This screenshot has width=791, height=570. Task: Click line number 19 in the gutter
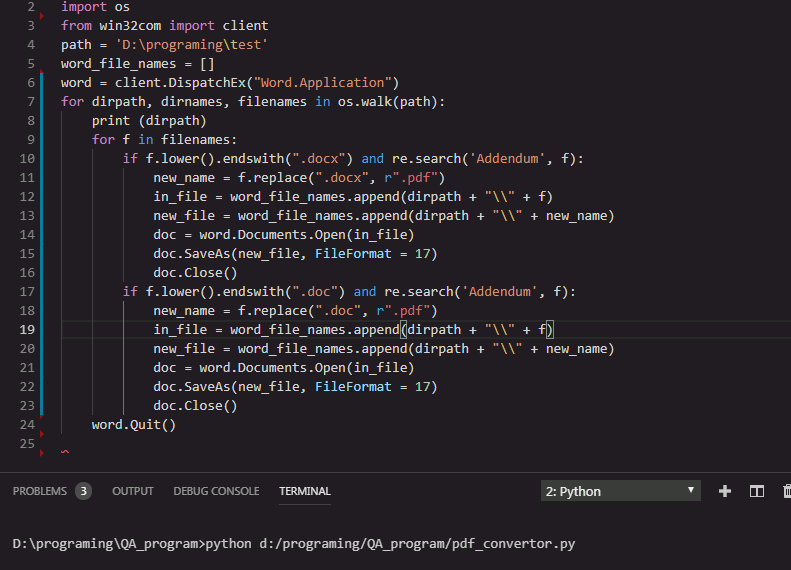click(27, 330)
